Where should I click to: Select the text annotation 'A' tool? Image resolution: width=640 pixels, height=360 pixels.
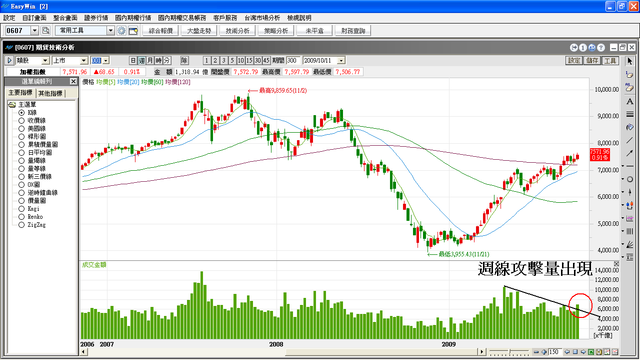click(629, 101)
